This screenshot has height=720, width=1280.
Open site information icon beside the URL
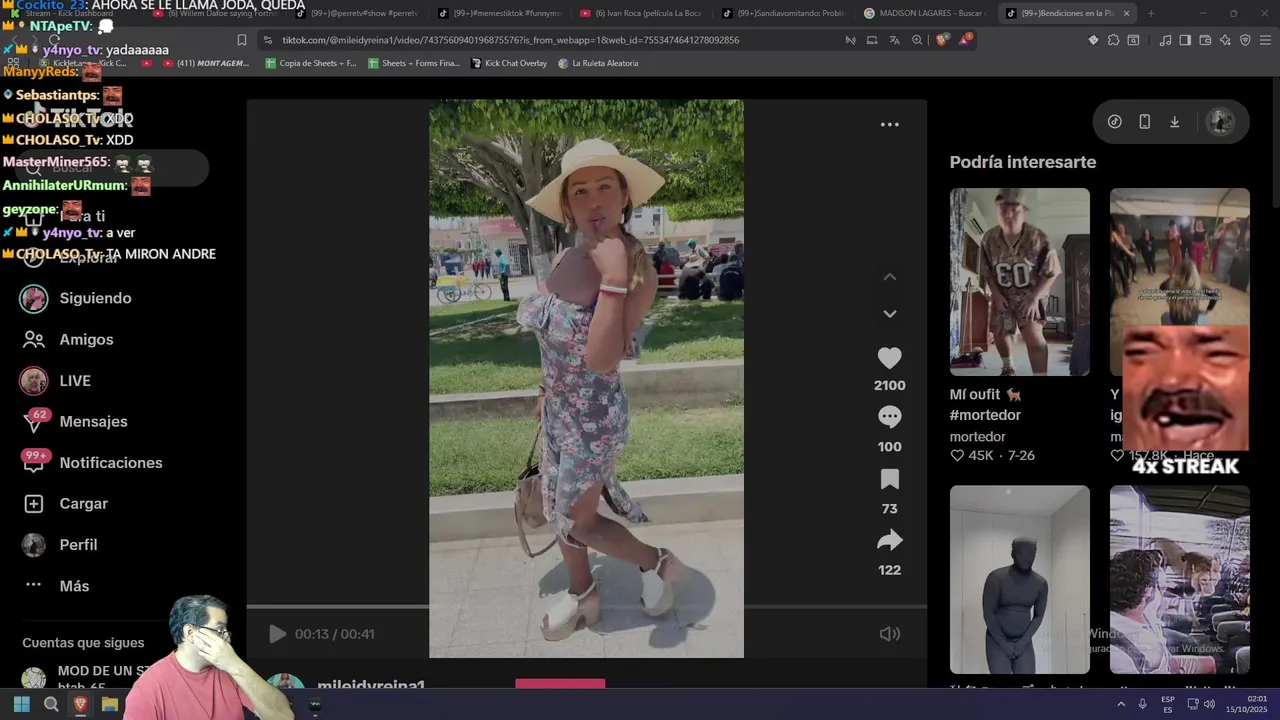[x=268, y=40]
